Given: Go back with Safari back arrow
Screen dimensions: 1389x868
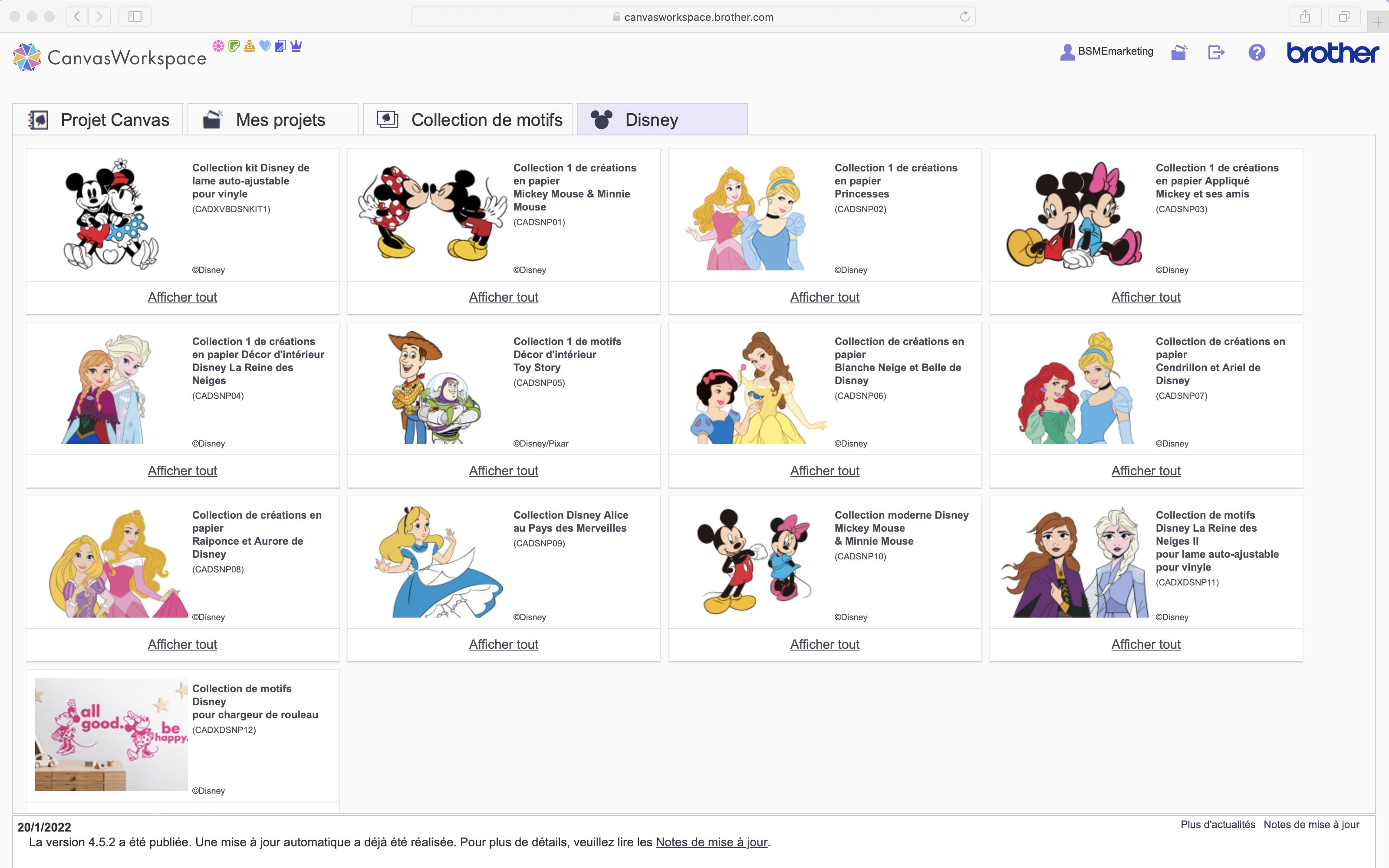Looking at the screenshot, I should click(x=77, y=16).
